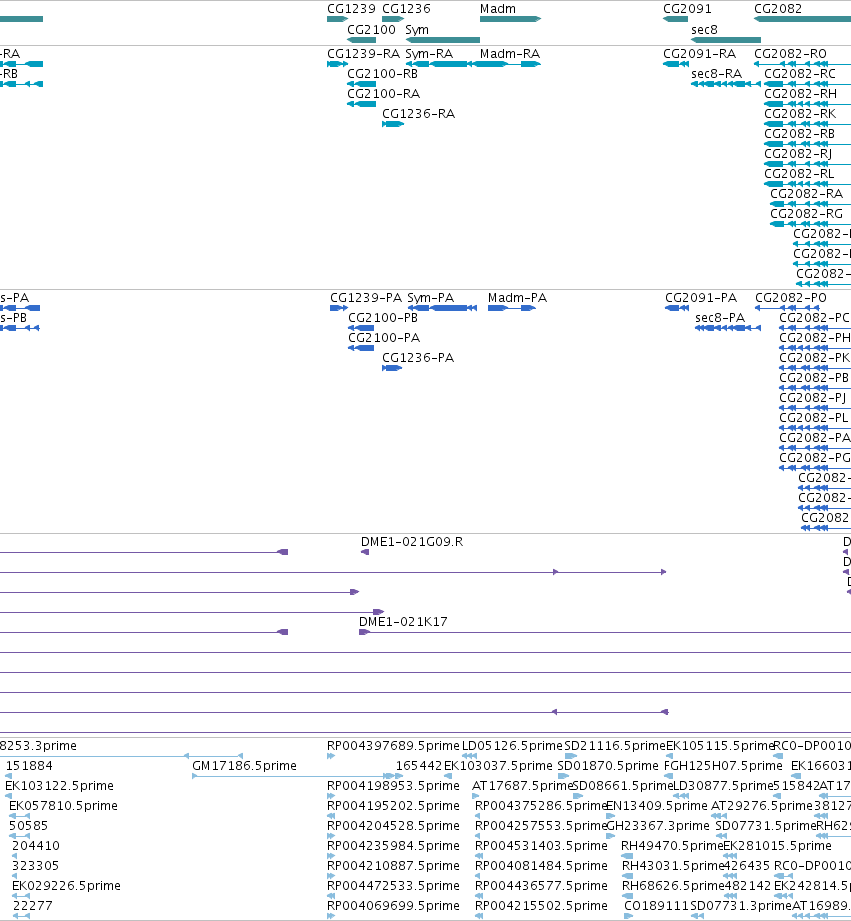Open transcript CG2082-RB
This screenshot has height=921, width=851.
tap(799, 134)
